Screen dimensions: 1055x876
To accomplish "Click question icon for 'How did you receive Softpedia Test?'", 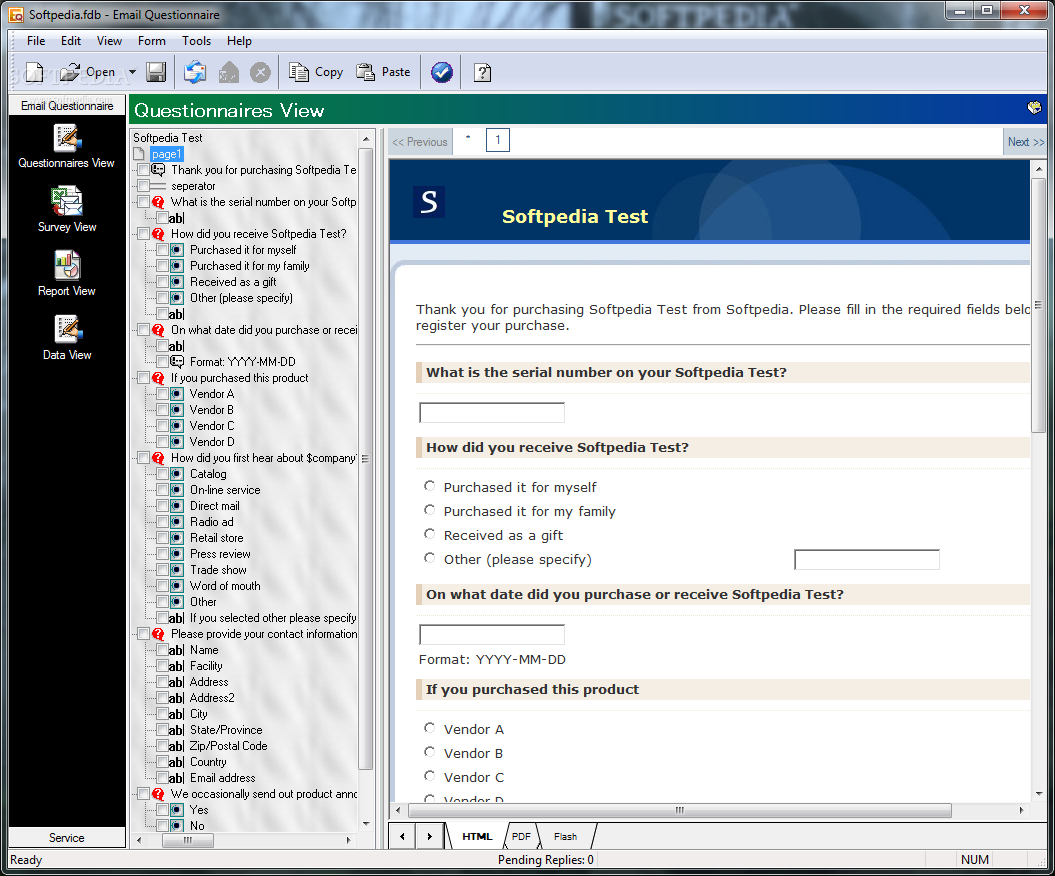I will coord(158,234).
